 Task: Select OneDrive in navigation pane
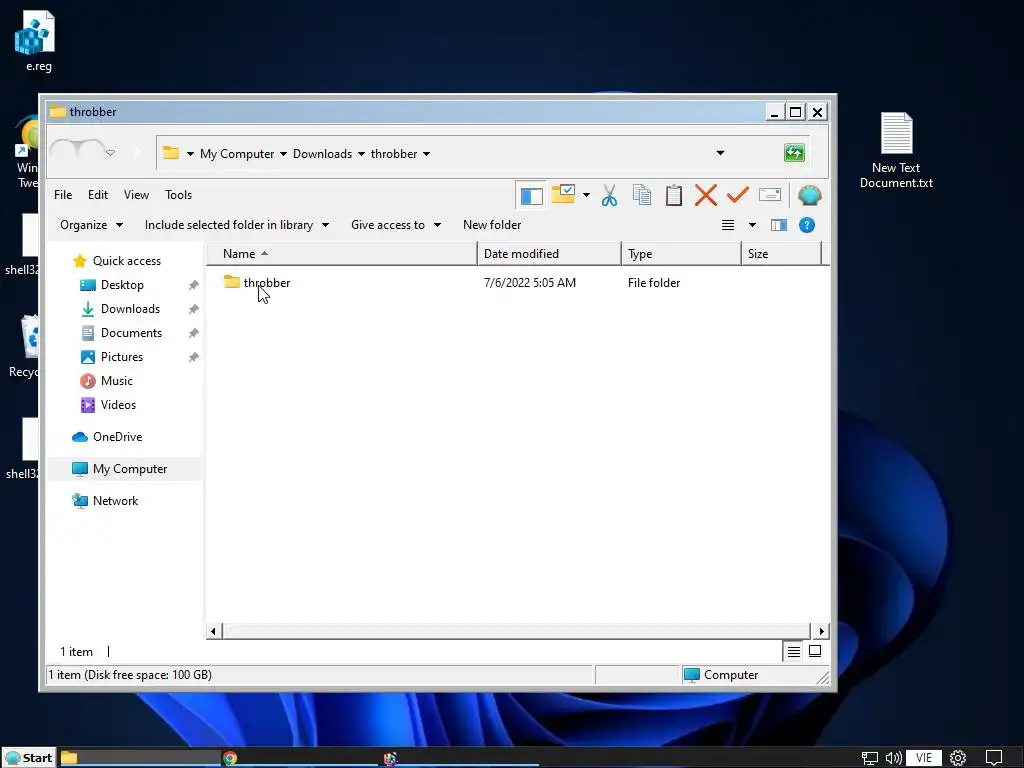point(118,437)
